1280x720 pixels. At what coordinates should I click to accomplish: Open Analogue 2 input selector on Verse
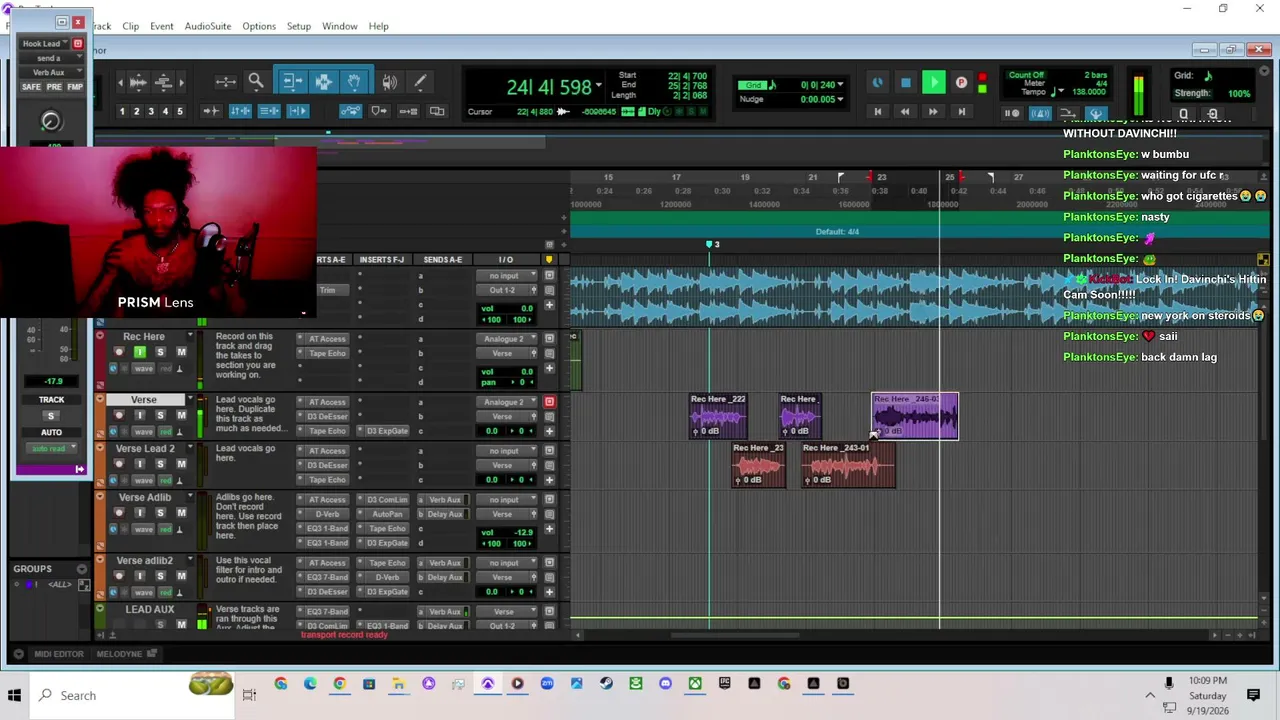509,402
